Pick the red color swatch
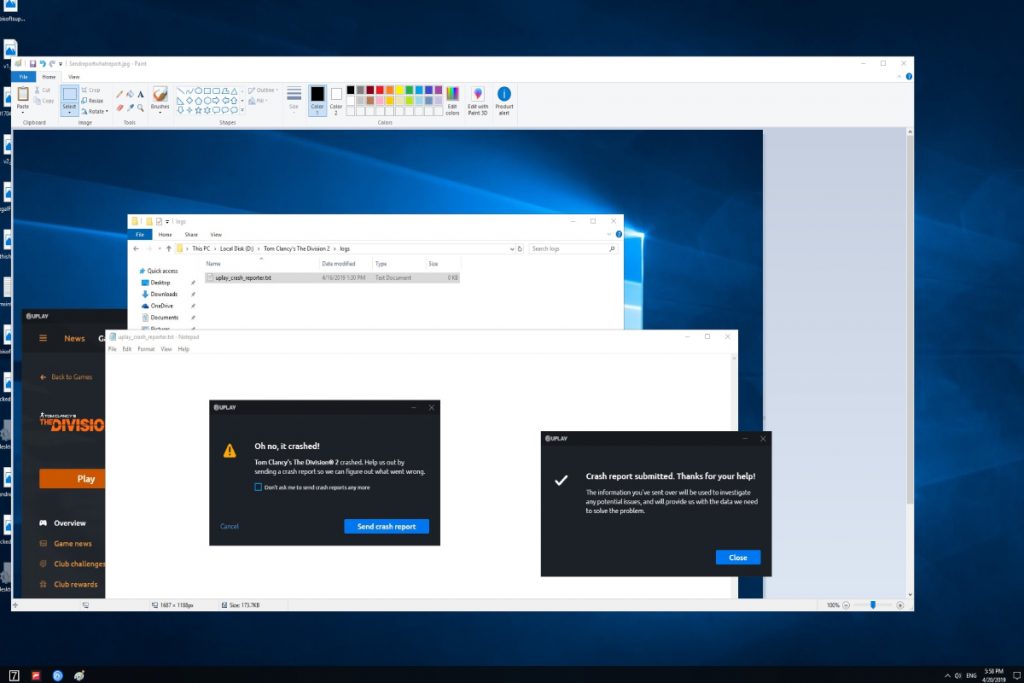Viewport: 1024px width, 683px height. pos(380,90)
